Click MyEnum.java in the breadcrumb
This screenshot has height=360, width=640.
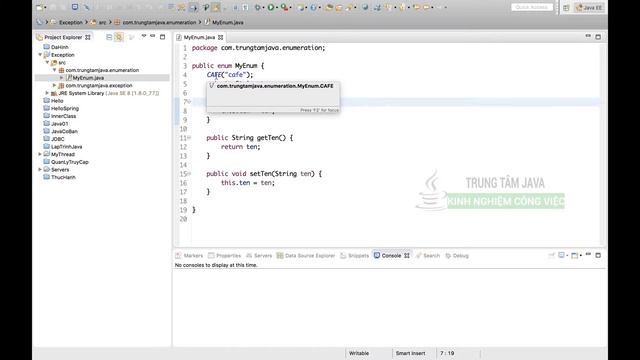(228, 22)
